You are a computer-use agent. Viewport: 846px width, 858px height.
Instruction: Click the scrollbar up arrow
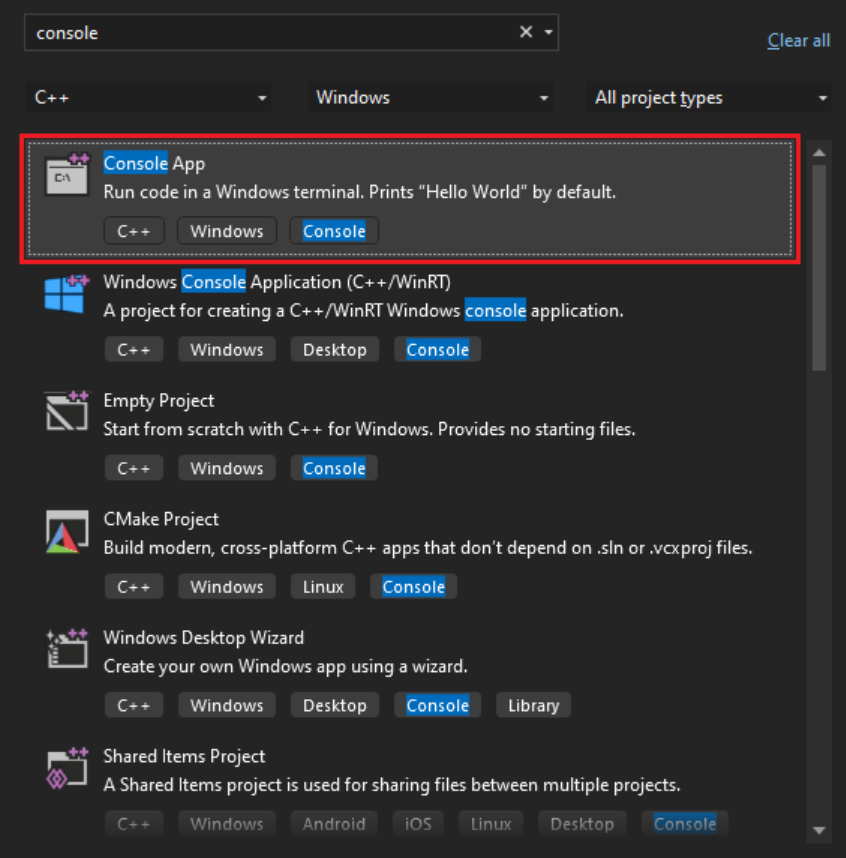click(x=819, y=153)
